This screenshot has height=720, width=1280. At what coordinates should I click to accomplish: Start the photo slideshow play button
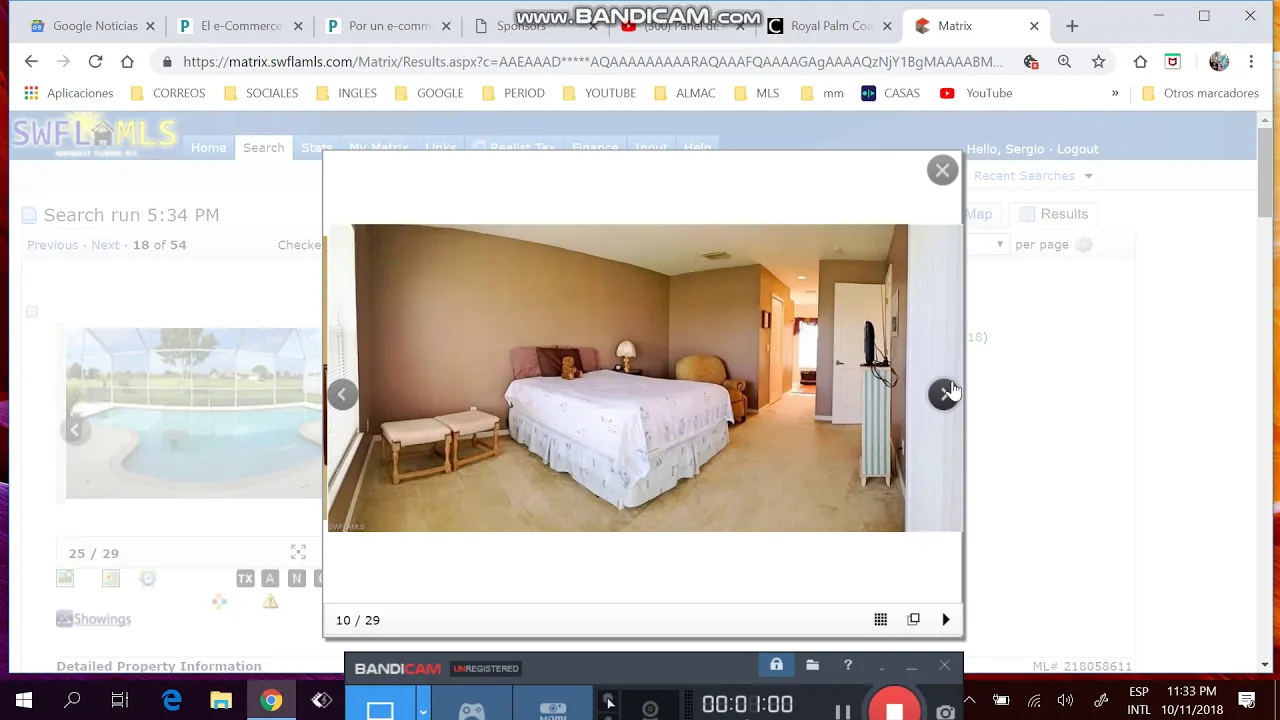(x=946, y=620)
